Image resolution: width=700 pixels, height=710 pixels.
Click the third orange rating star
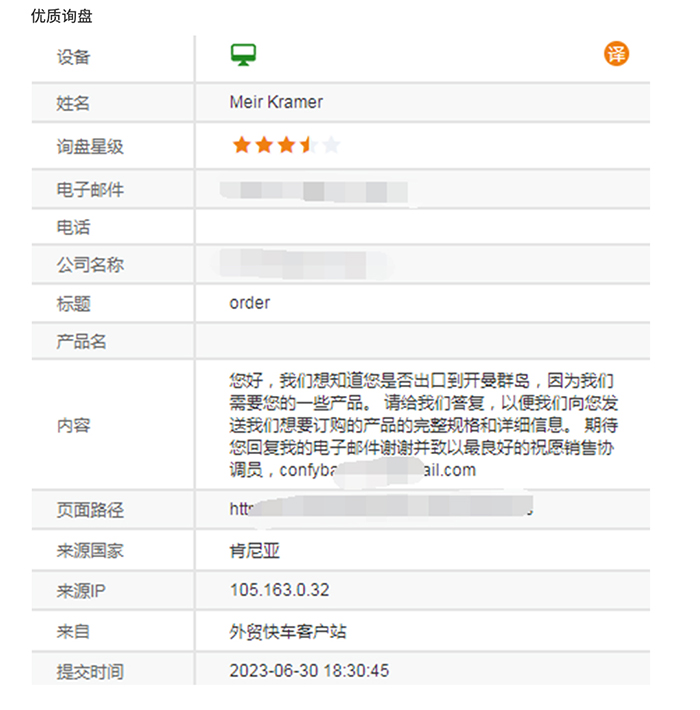tap(286, 146)
